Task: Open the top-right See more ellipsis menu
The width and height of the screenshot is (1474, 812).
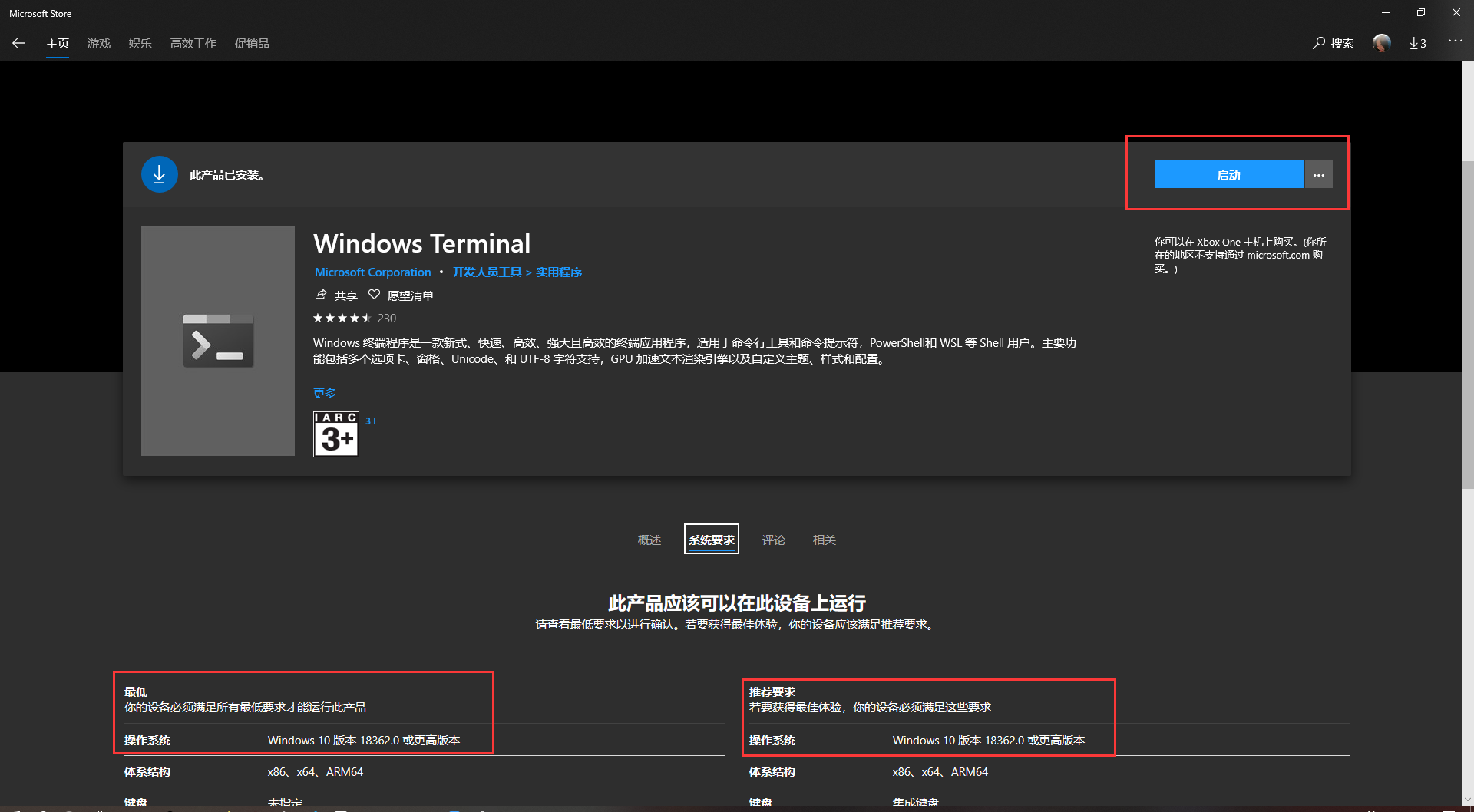Action: (x=1455, y=41)
